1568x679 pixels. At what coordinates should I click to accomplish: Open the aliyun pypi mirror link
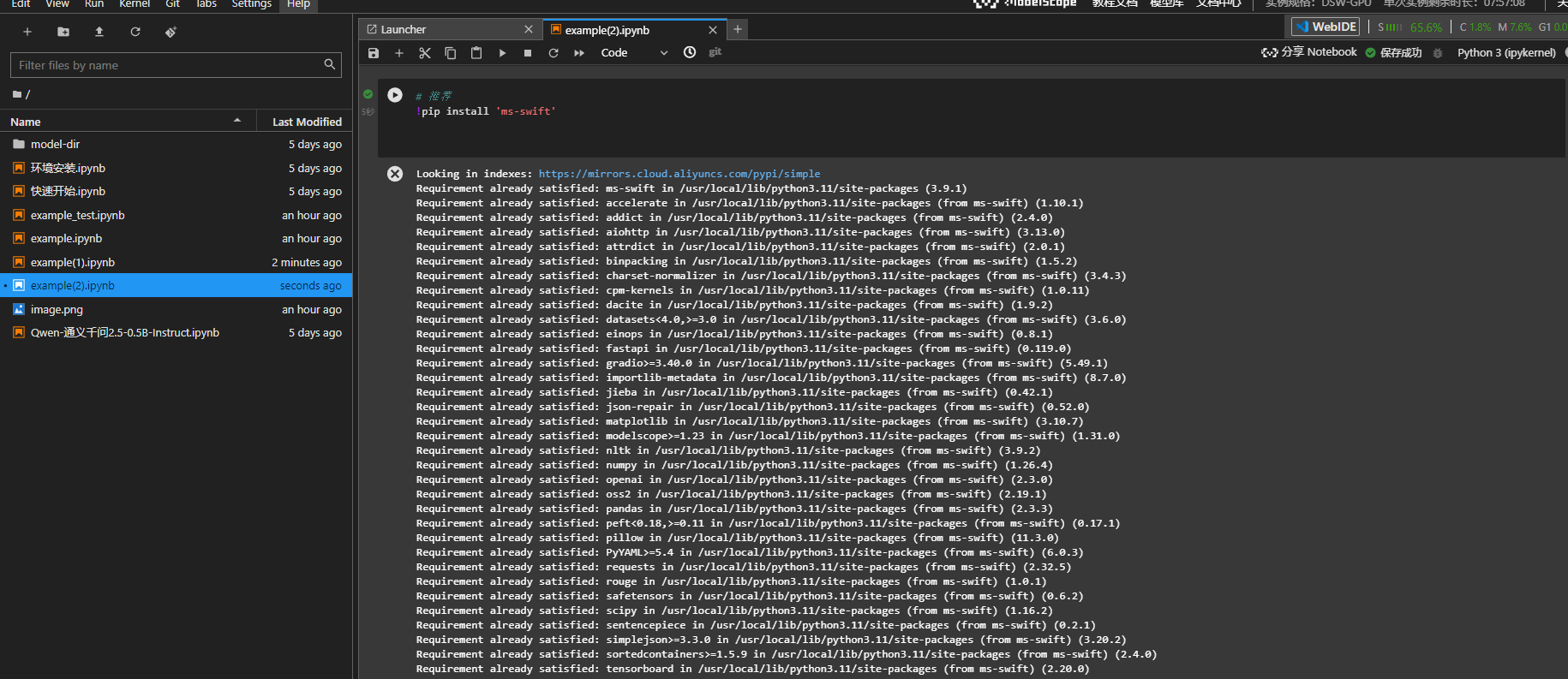click(679, 174)
